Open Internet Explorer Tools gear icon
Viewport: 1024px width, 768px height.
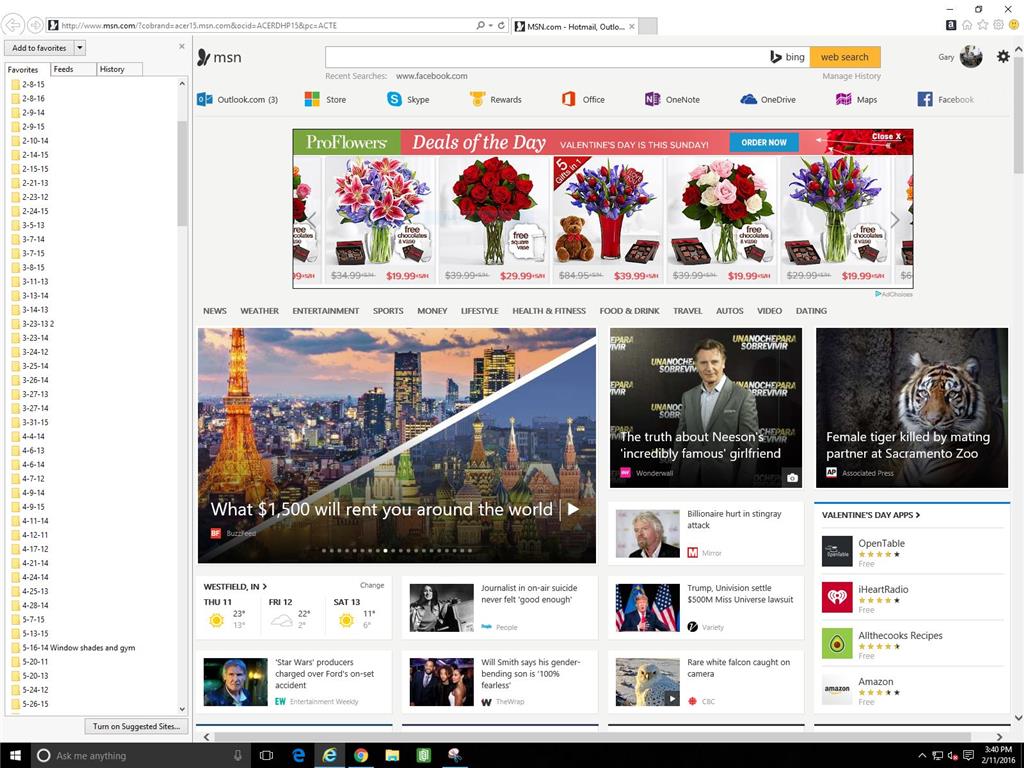[x=999, y=25]
